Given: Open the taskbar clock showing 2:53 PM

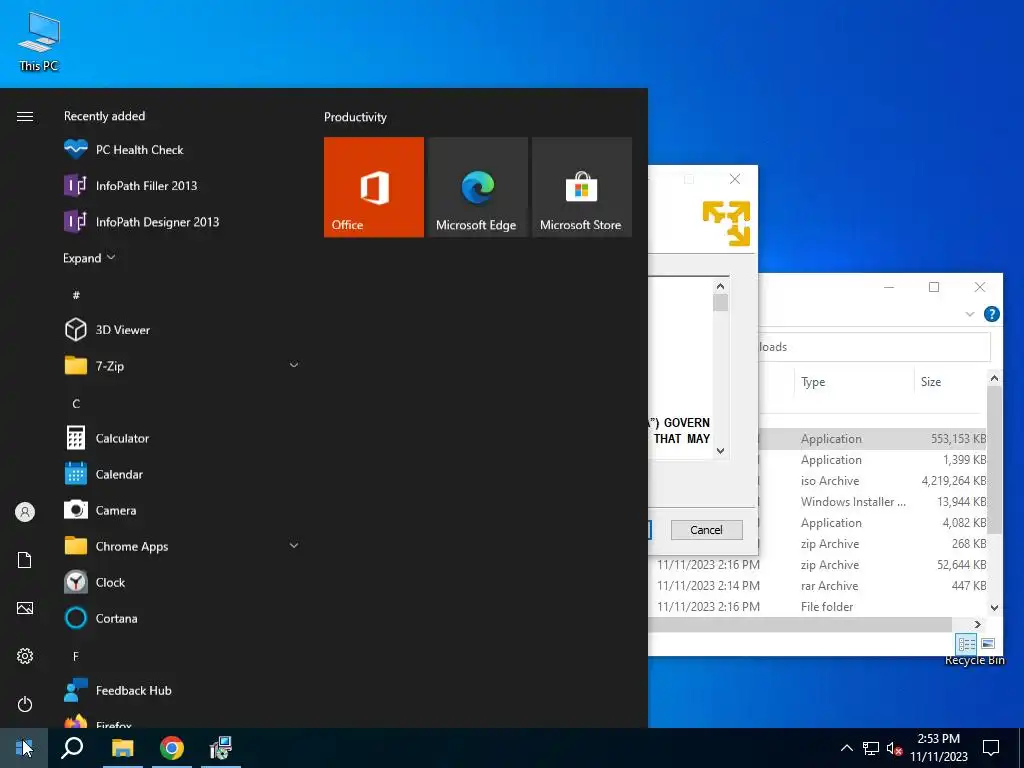Looking at the screenshot, I should [x=938, y=748].
